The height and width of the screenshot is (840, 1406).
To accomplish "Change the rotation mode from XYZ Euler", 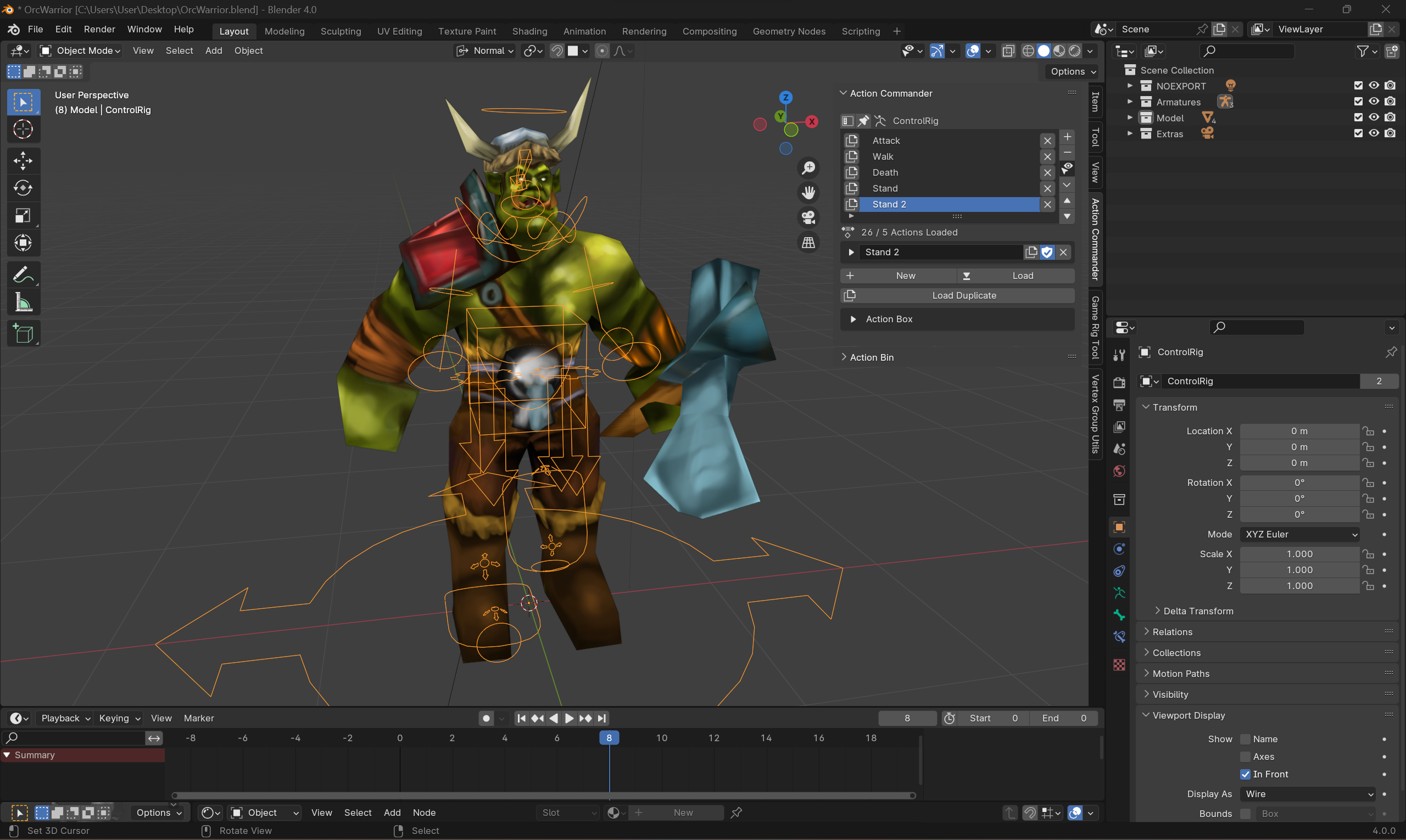I will 1299,534.
